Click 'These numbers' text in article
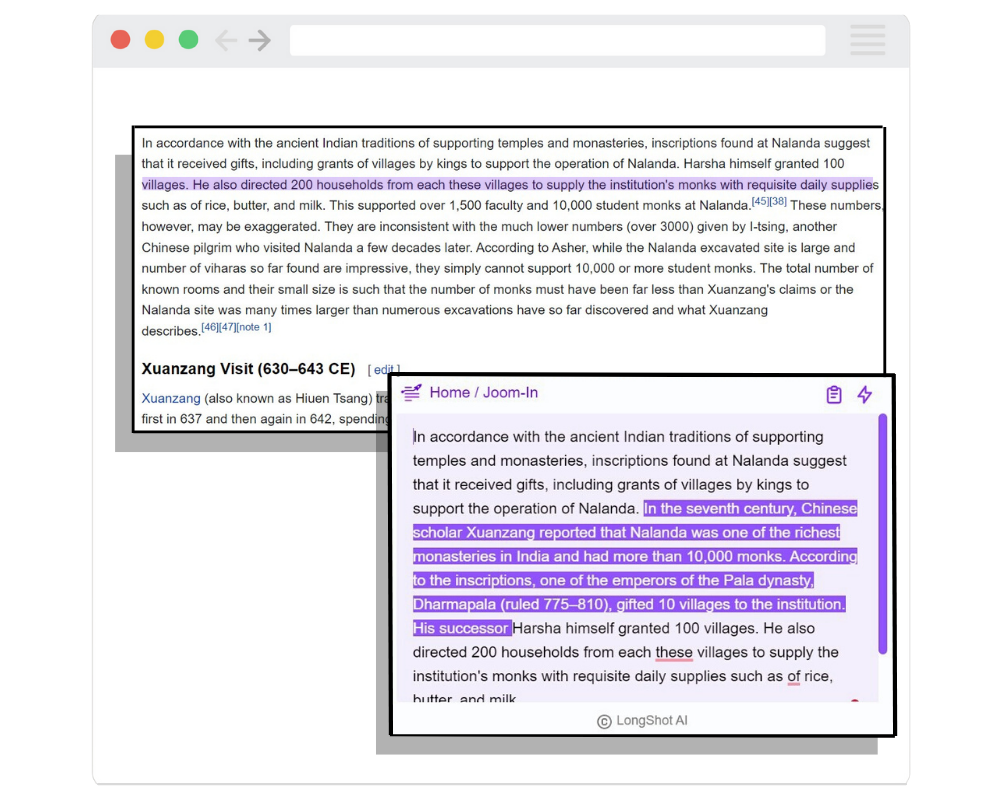The width and height of the screenshot is (1000, 800). point(836,205)
